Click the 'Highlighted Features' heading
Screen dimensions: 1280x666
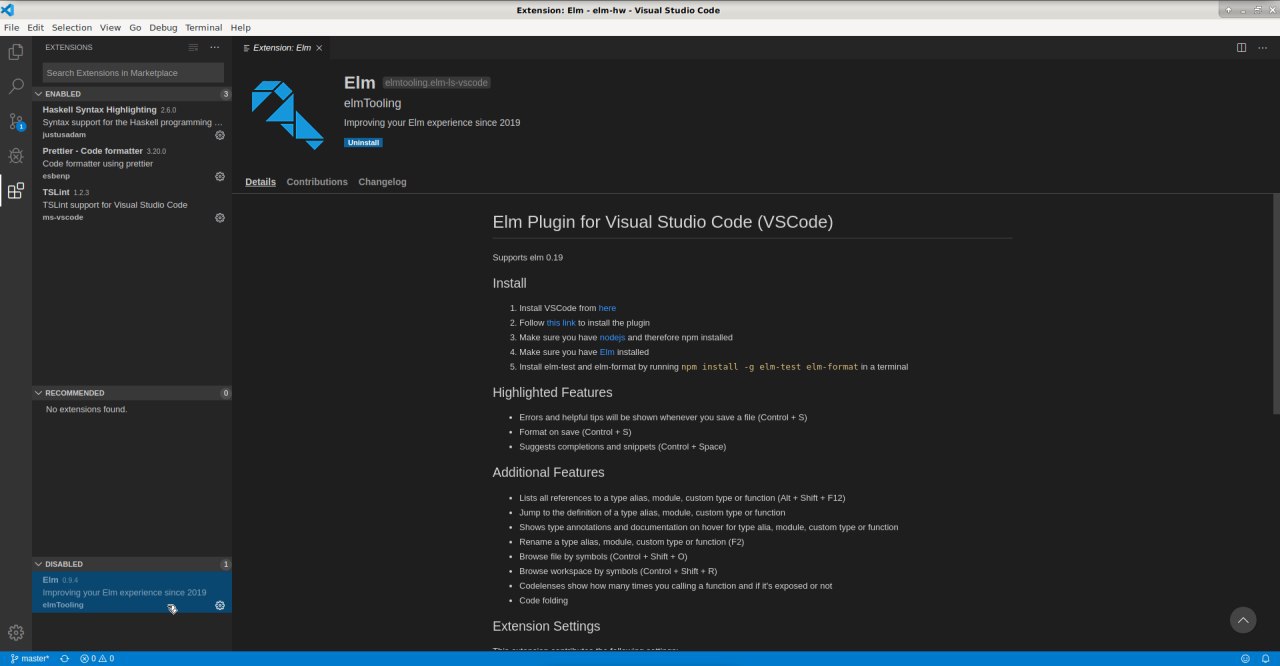552,392
